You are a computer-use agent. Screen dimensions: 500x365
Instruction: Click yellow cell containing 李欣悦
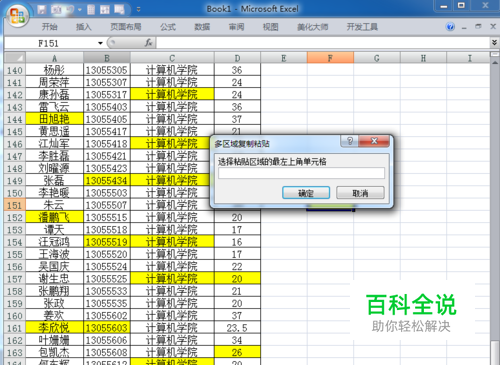tap(54, 328)
